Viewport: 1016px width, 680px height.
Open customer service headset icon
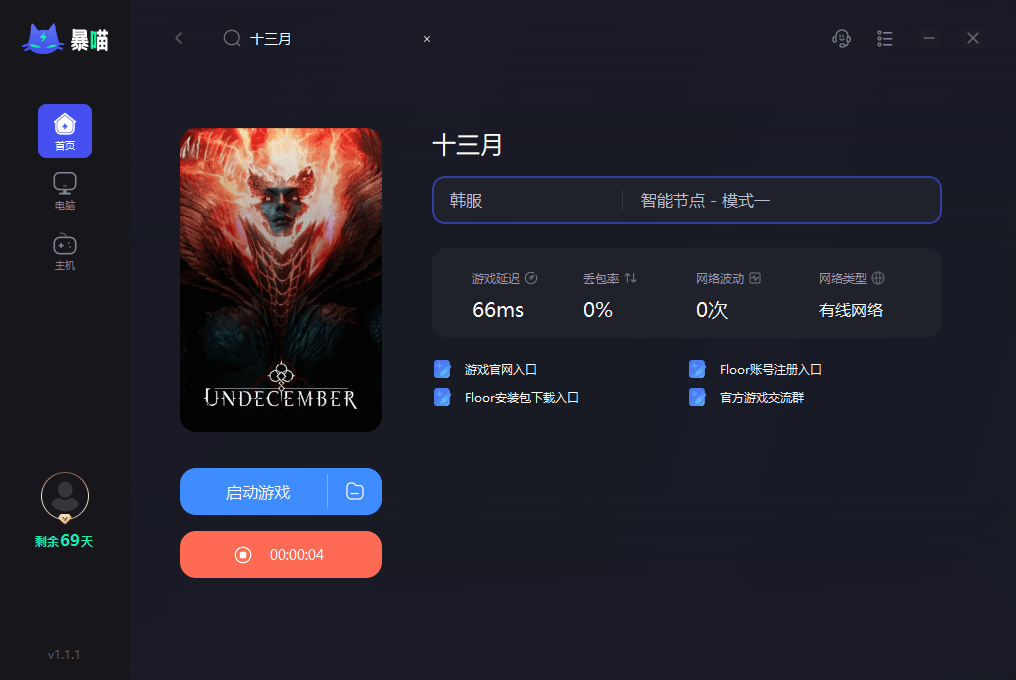pos(841,38)
